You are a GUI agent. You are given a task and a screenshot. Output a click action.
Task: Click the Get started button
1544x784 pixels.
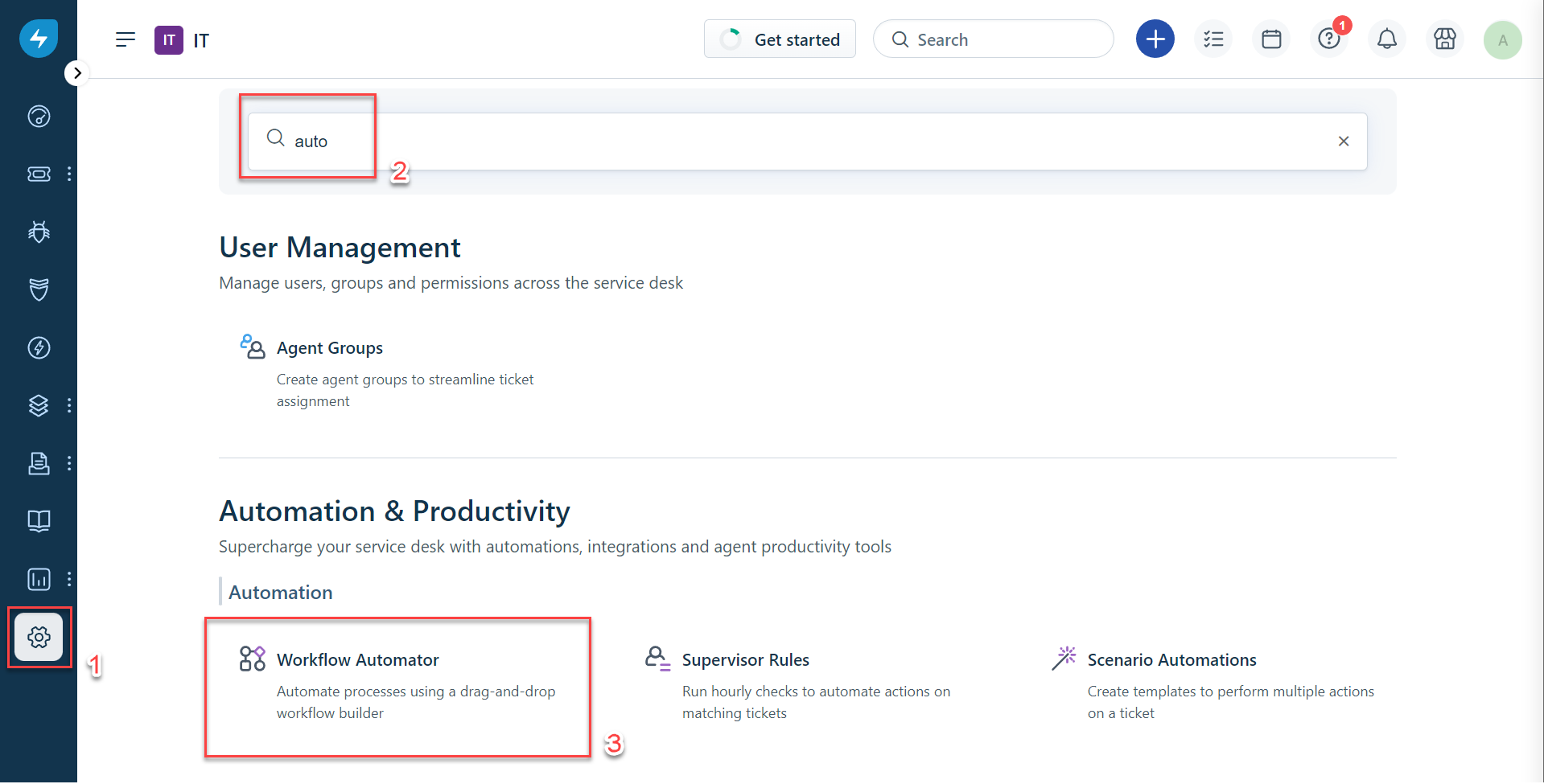click(x=779, y=39)
